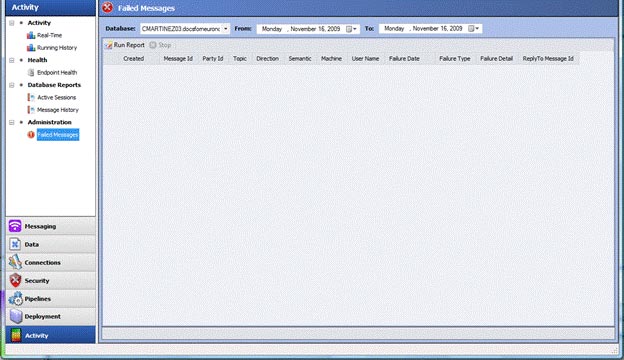Open the To date calendar dropdown
This screenshot has height=360, width=624.
474,29
